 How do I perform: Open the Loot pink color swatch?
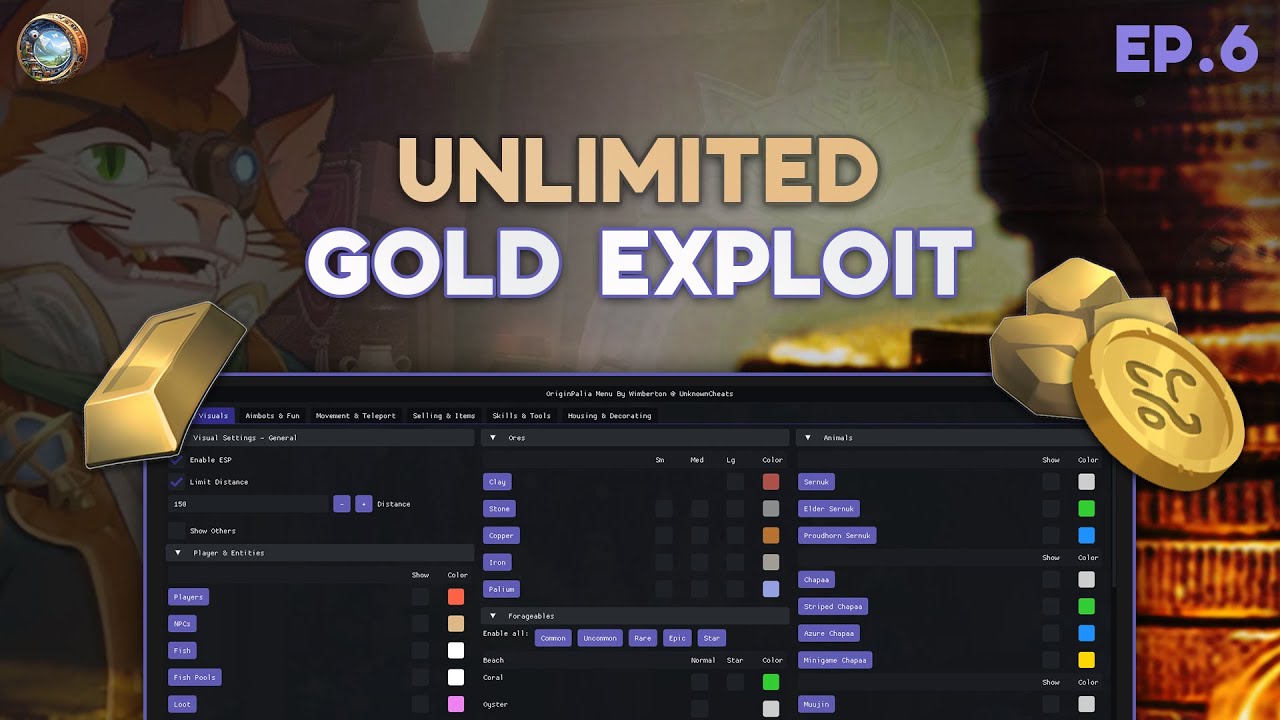tap(456, 704)
